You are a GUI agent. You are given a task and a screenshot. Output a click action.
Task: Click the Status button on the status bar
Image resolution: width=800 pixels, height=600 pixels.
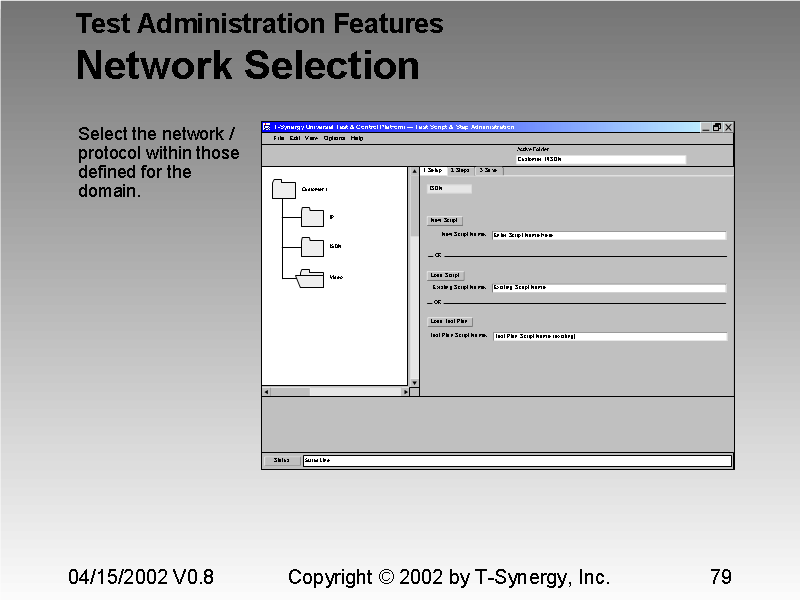[x=280, y=461]
